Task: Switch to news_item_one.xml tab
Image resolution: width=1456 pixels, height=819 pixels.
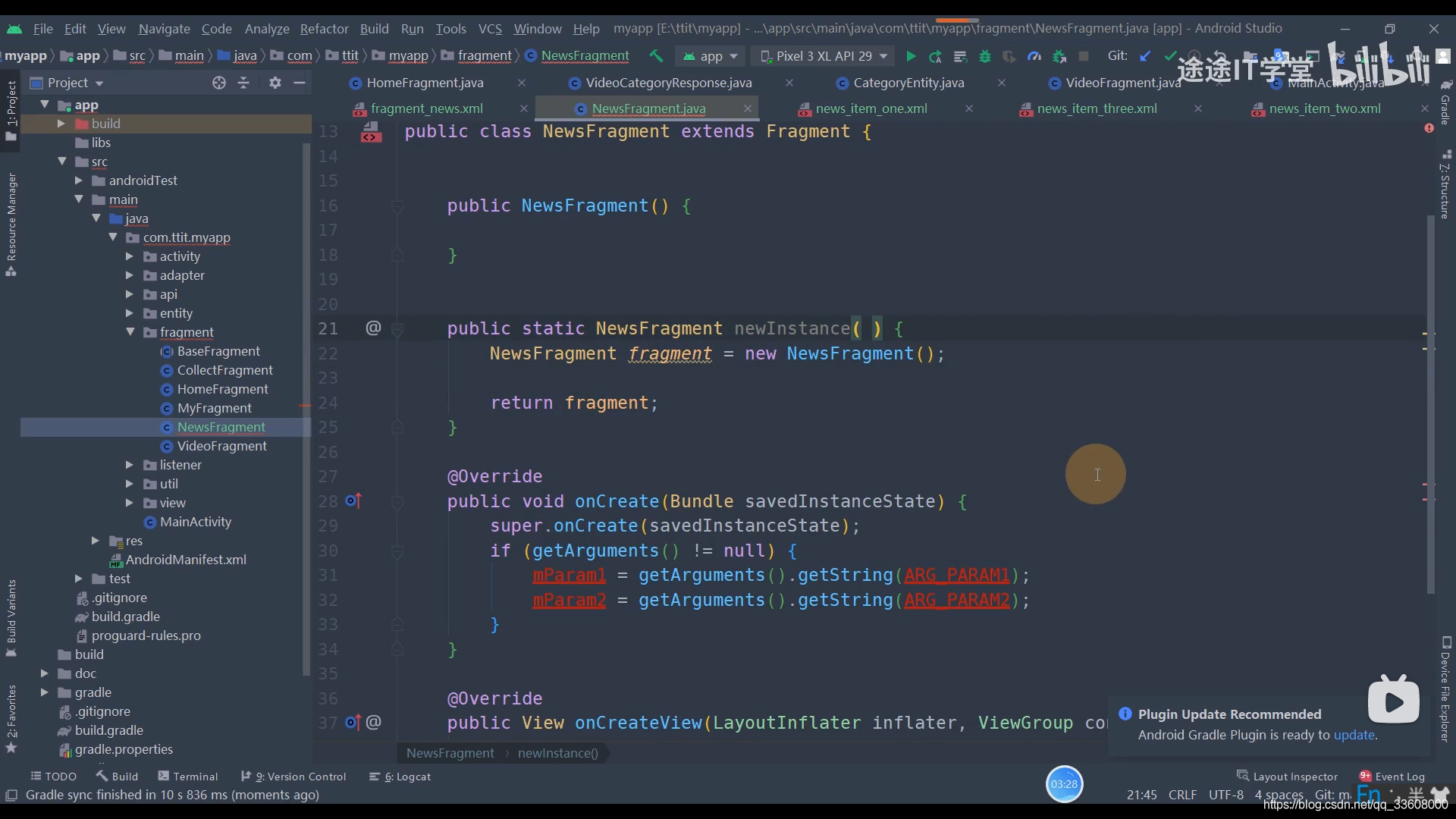Action: [x=871, y=108]
